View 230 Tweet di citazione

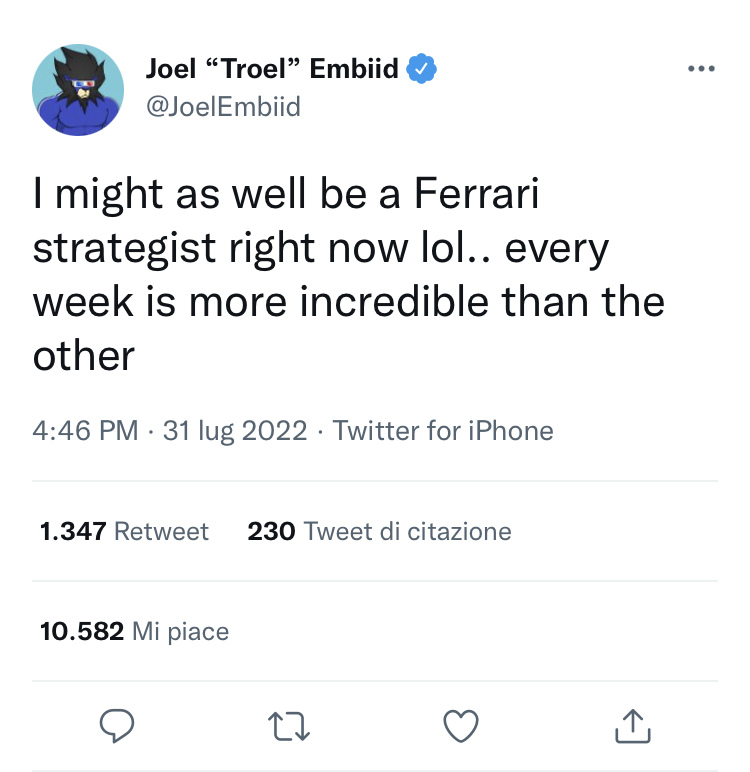(379, 531)
